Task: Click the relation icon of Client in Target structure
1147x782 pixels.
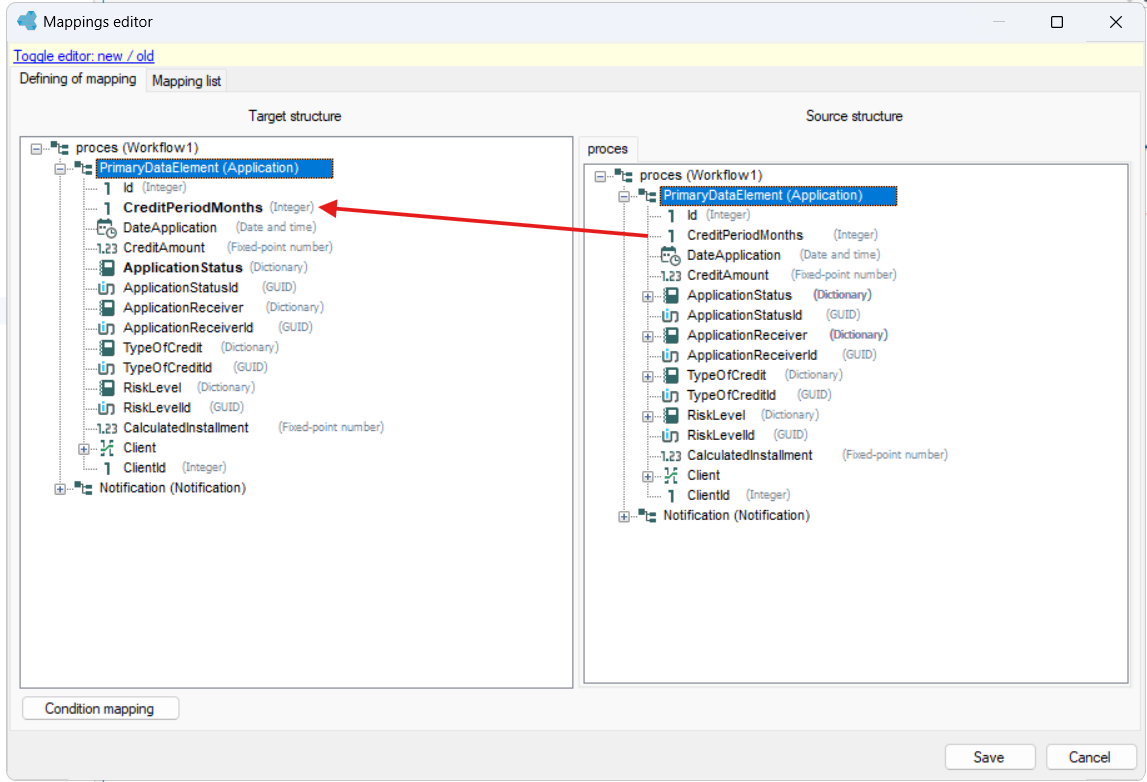Action: tap(107, 448)
